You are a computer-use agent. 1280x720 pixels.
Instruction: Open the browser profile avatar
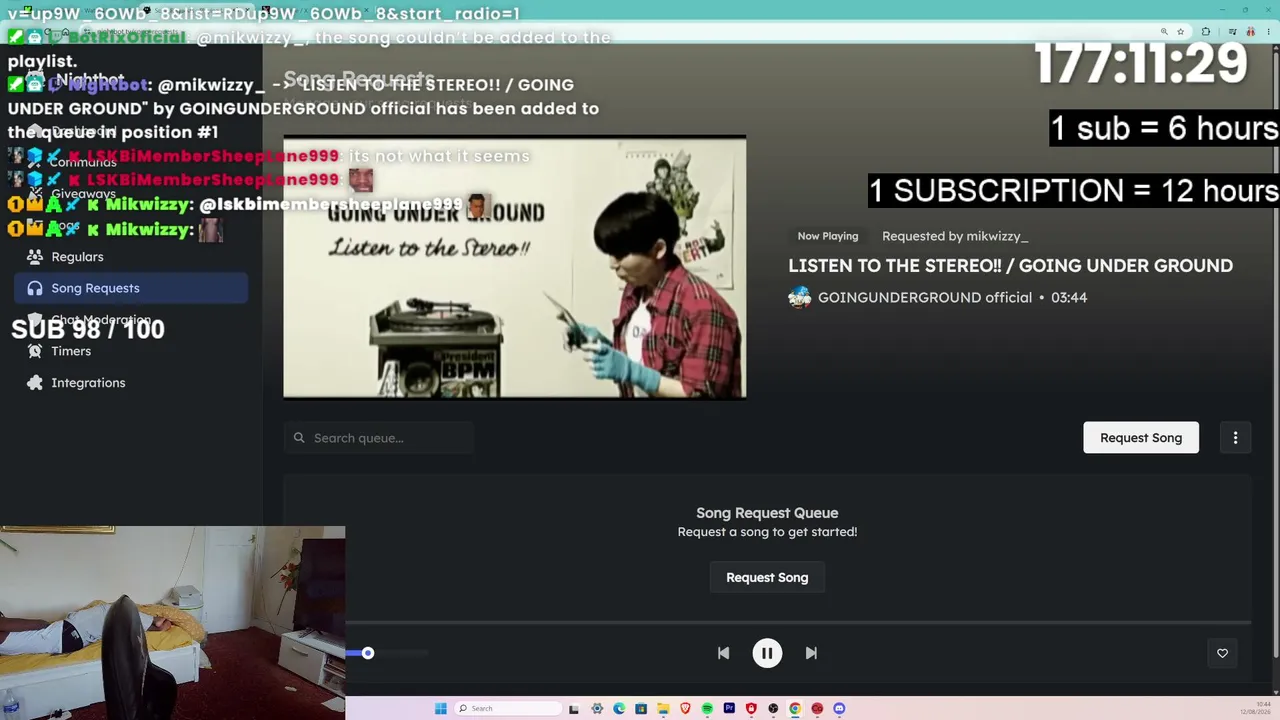[1251, 32]
